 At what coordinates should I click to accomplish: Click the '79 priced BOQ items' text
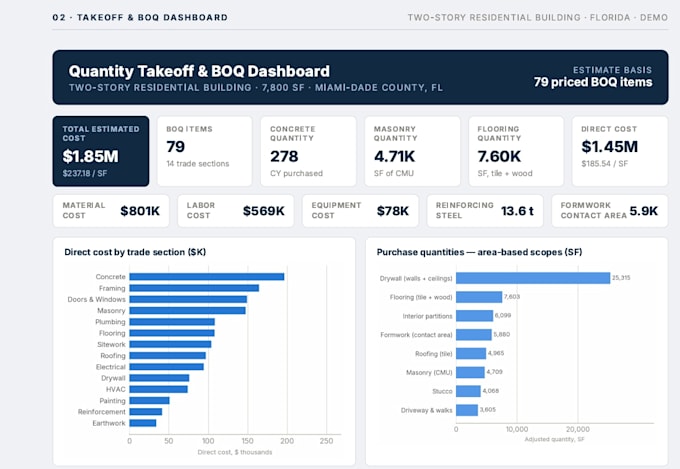click(x=593, y=82)
